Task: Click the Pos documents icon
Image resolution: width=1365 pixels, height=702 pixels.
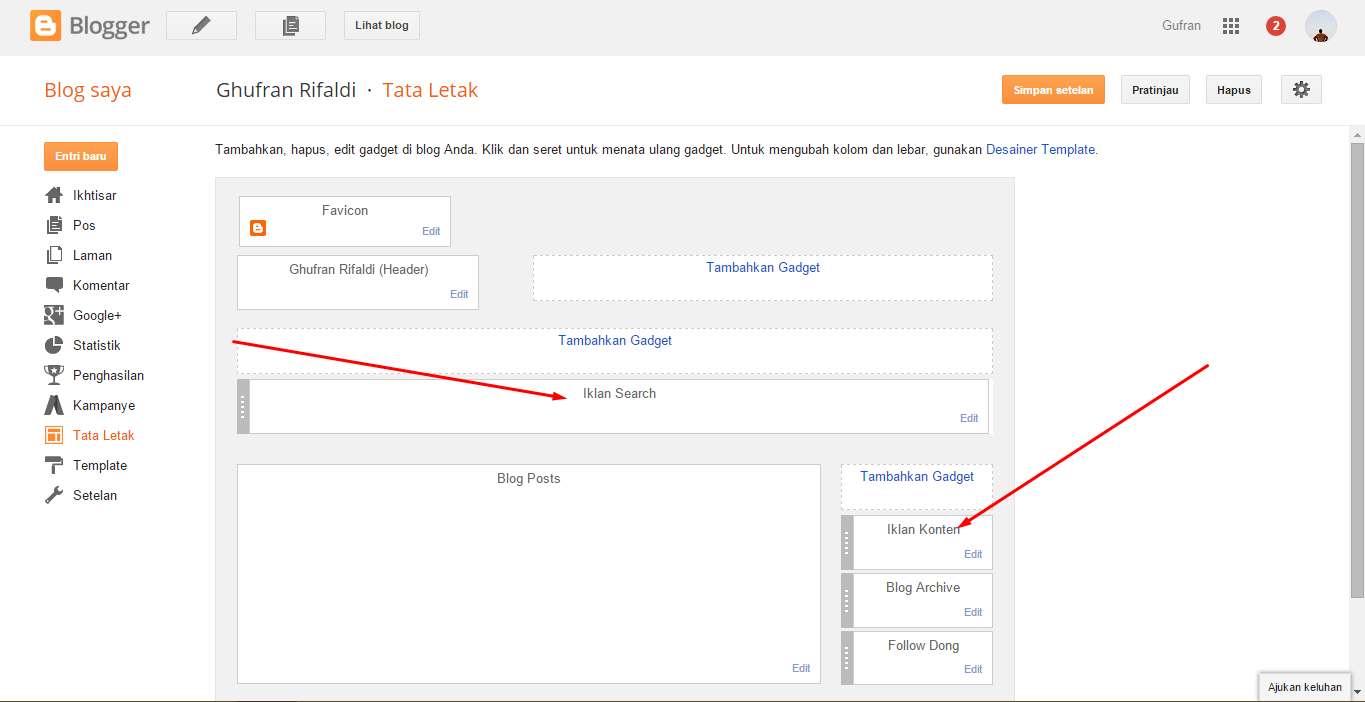Action: (x=54, y=225)
